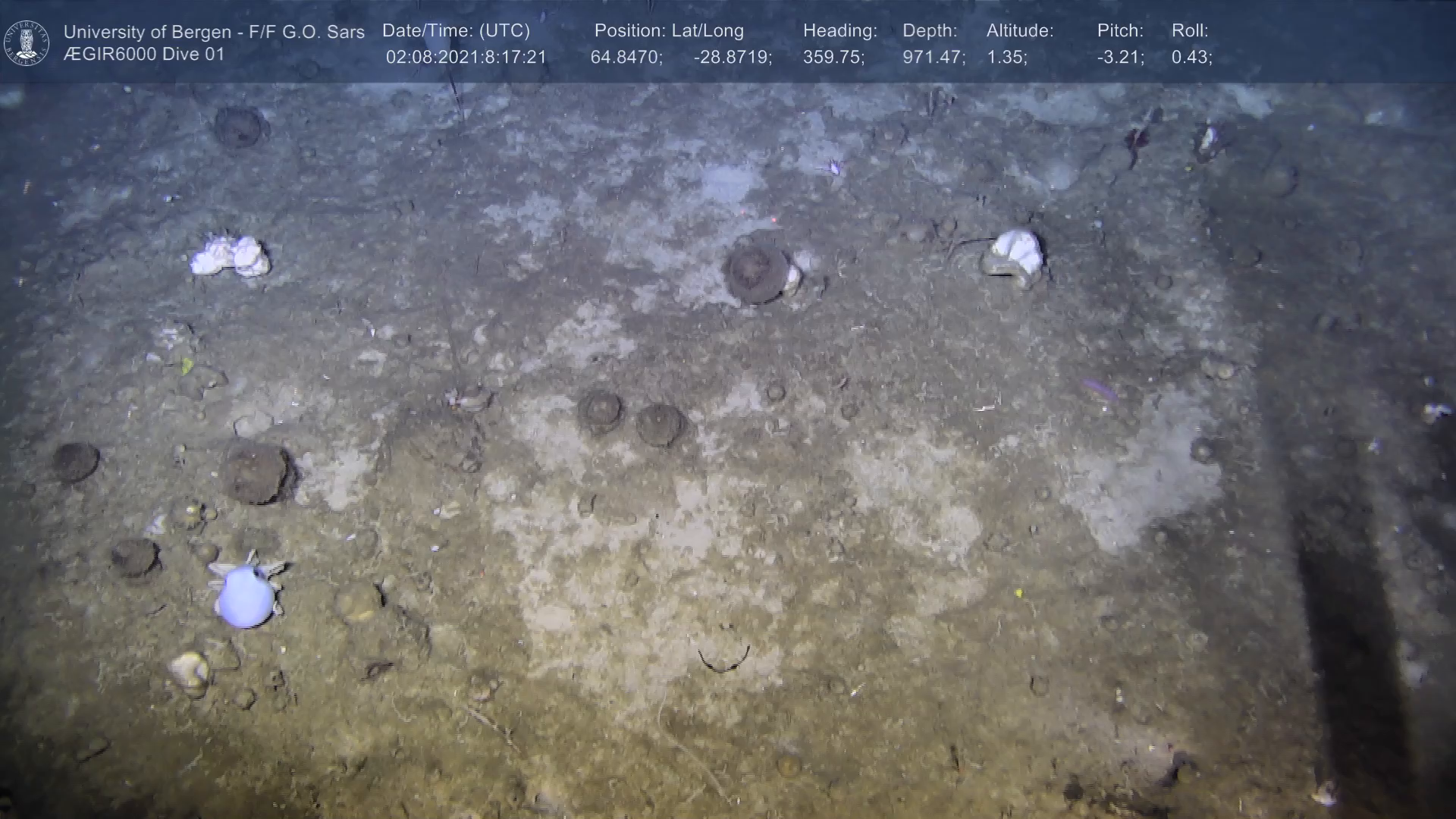Image resolution: width=1456 pixels, height=819 pixels.
Task: Click the timestamp 02:08:2021:8:17:21
Action: [466, 58]
